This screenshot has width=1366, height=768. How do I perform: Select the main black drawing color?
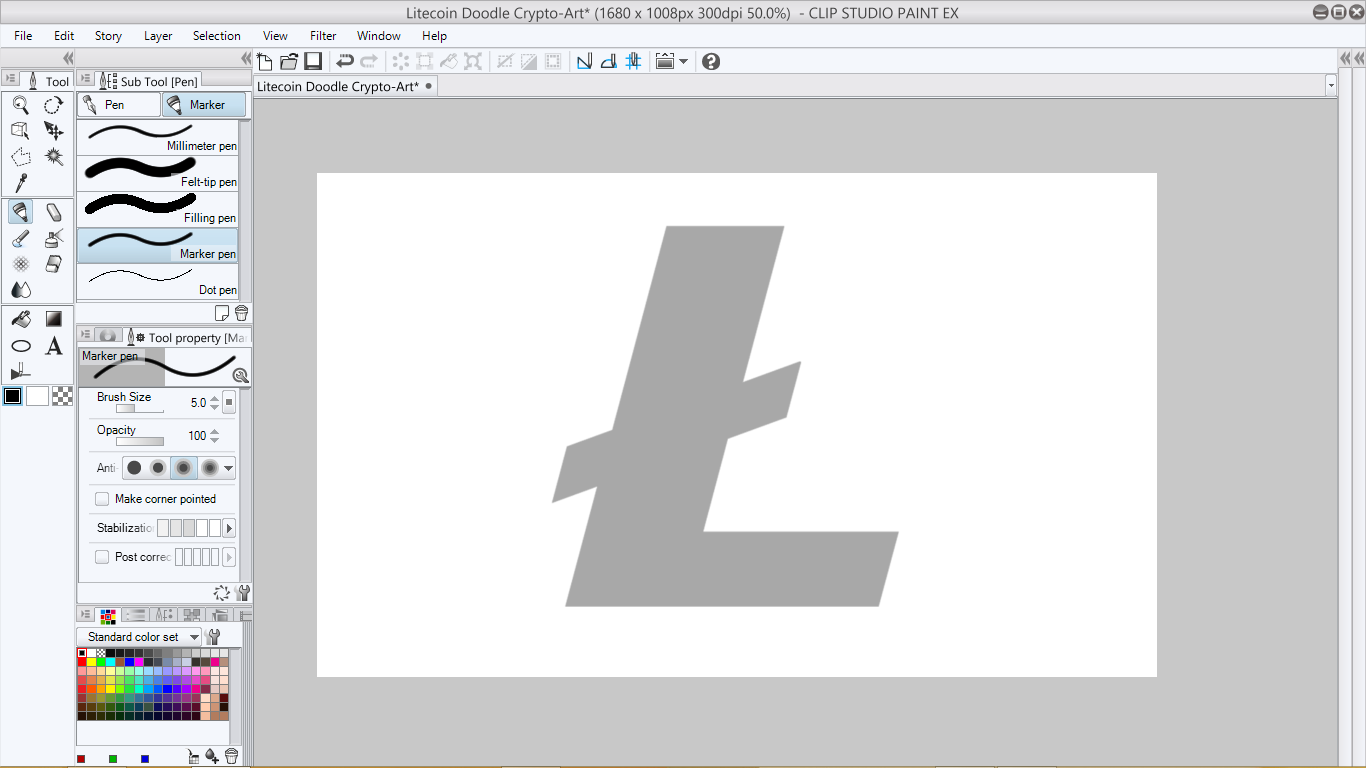12,396
